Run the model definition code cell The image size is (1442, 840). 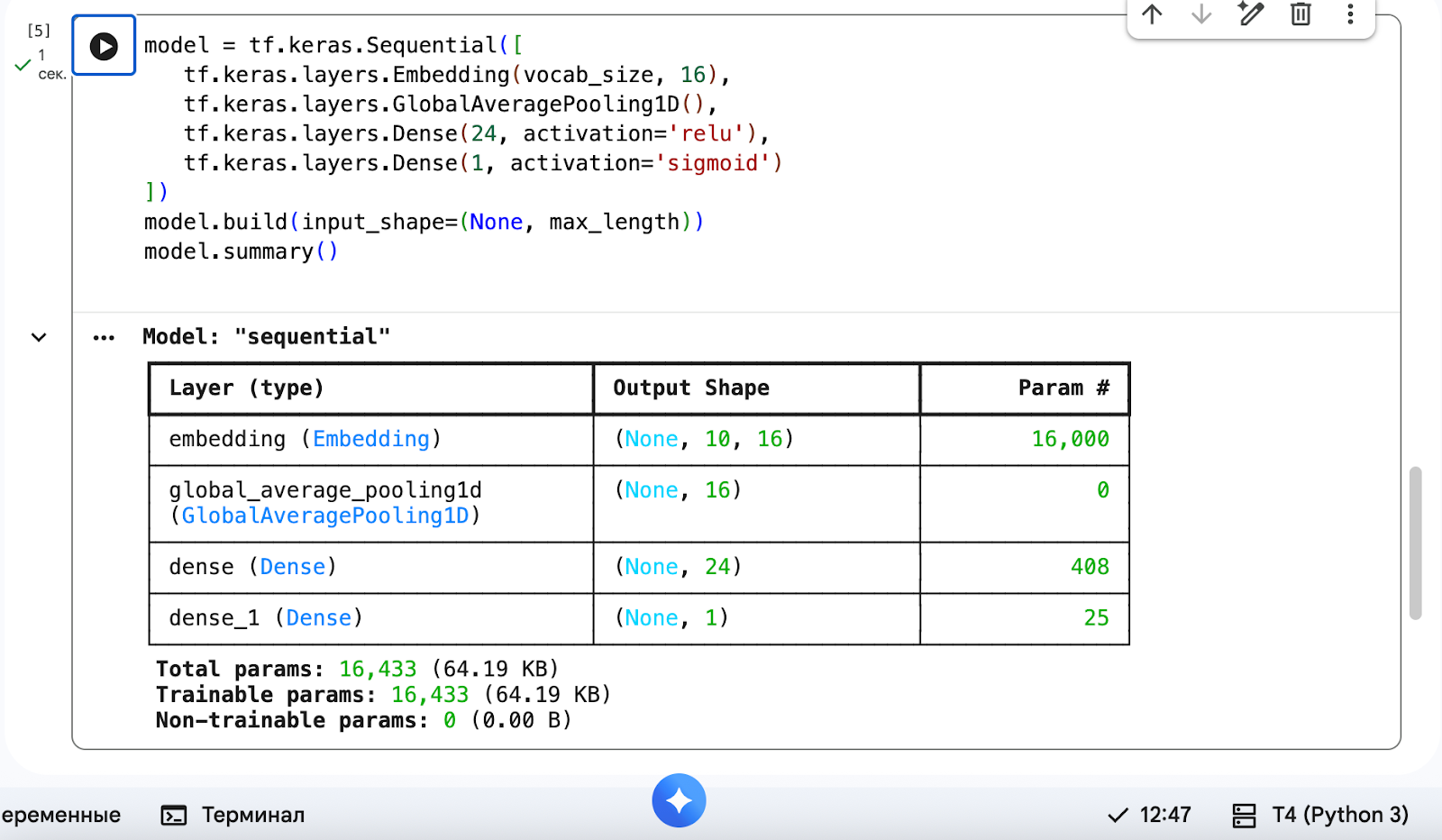pos(104,46)
